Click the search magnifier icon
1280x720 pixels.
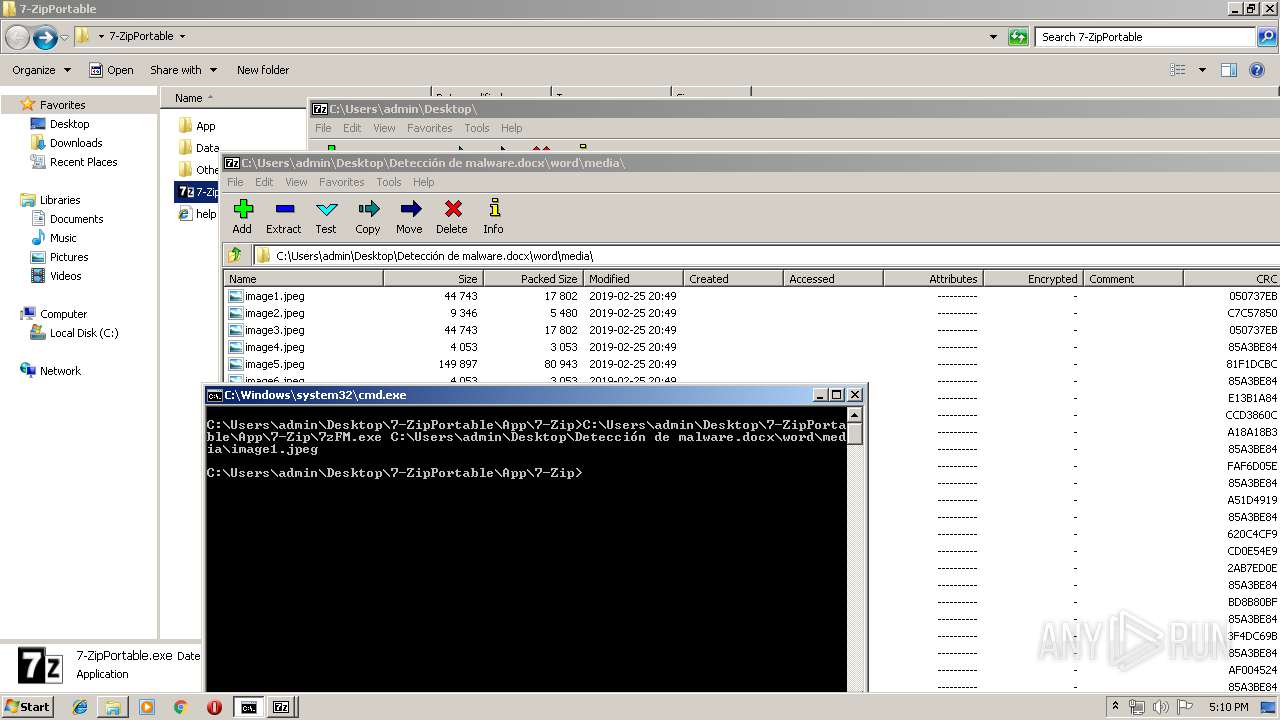pos(1267,37)
